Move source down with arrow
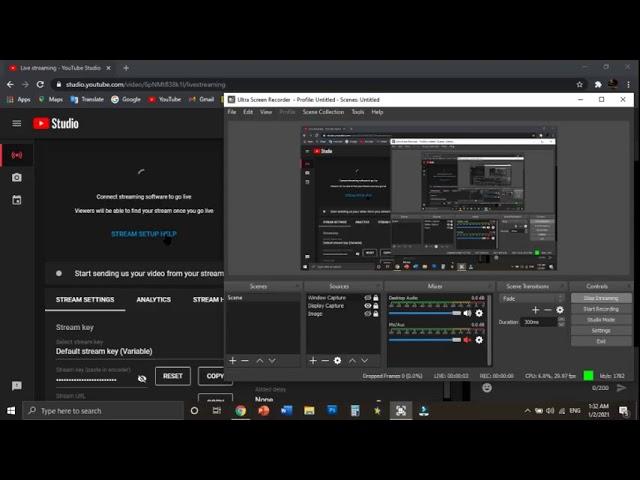The height and width of the screenshot is (480, 640). [364, 361]
